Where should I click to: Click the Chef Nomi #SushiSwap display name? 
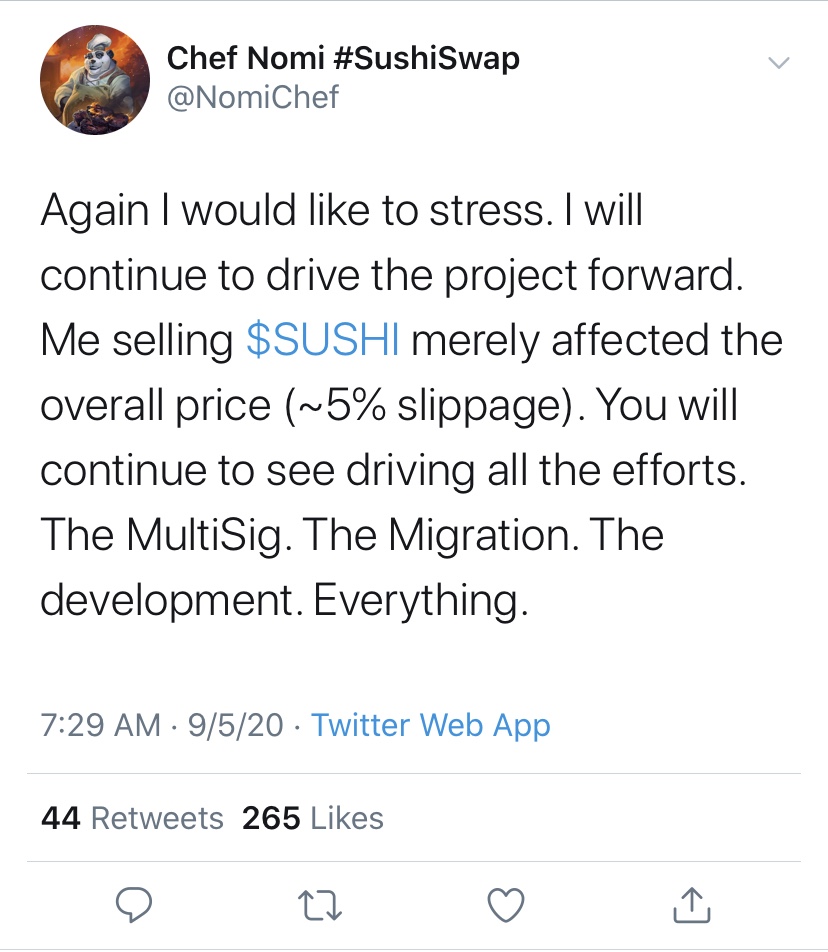pos(343,59)
